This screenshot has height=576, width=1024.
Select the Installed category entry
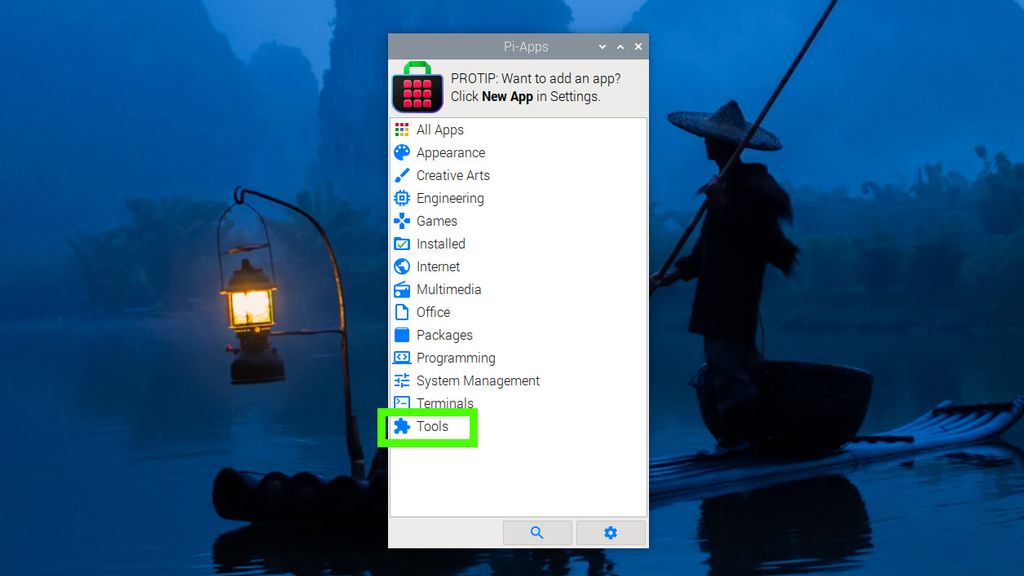tap(440, 243)
